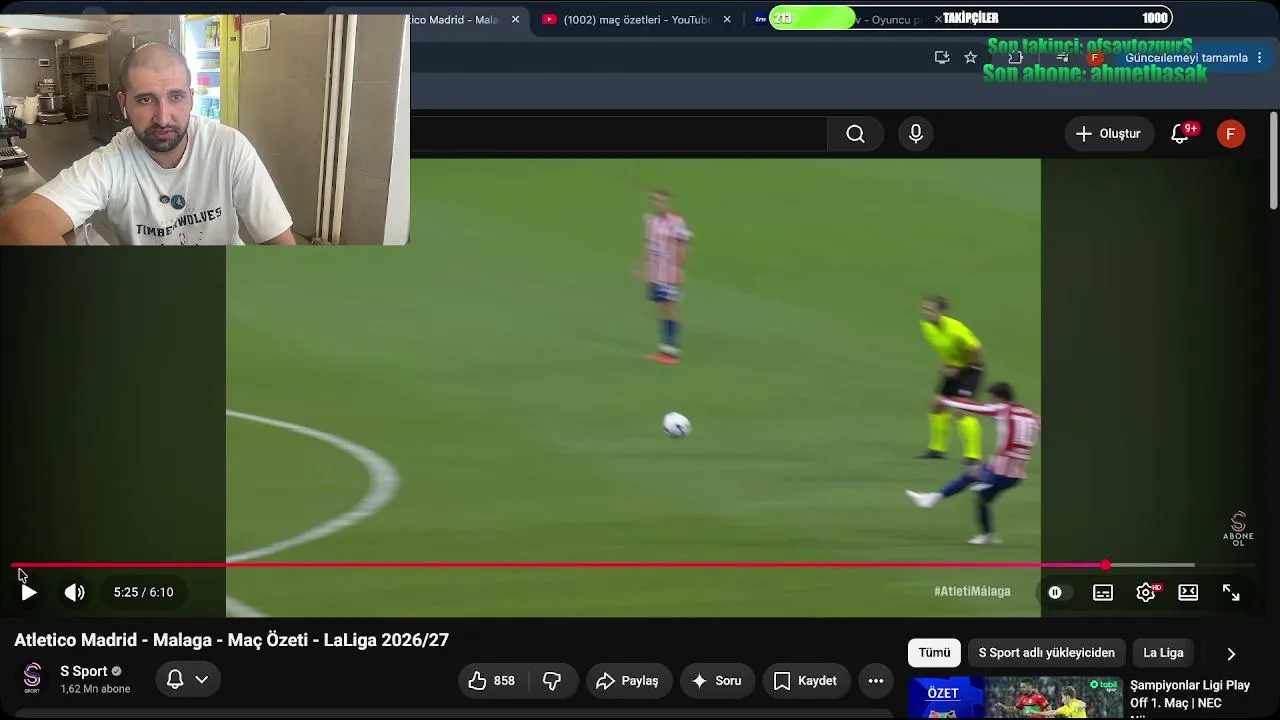Click the install-app icon in the address bar
The height and width of the screenshot is (720, 1280).
point(942,58)
